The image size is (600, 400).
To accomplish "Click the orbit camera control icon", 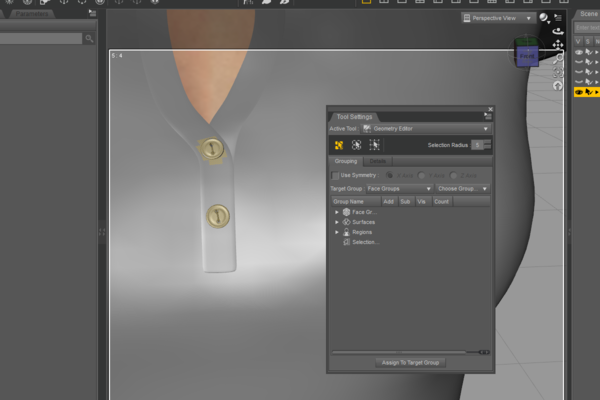I will 558,31.
